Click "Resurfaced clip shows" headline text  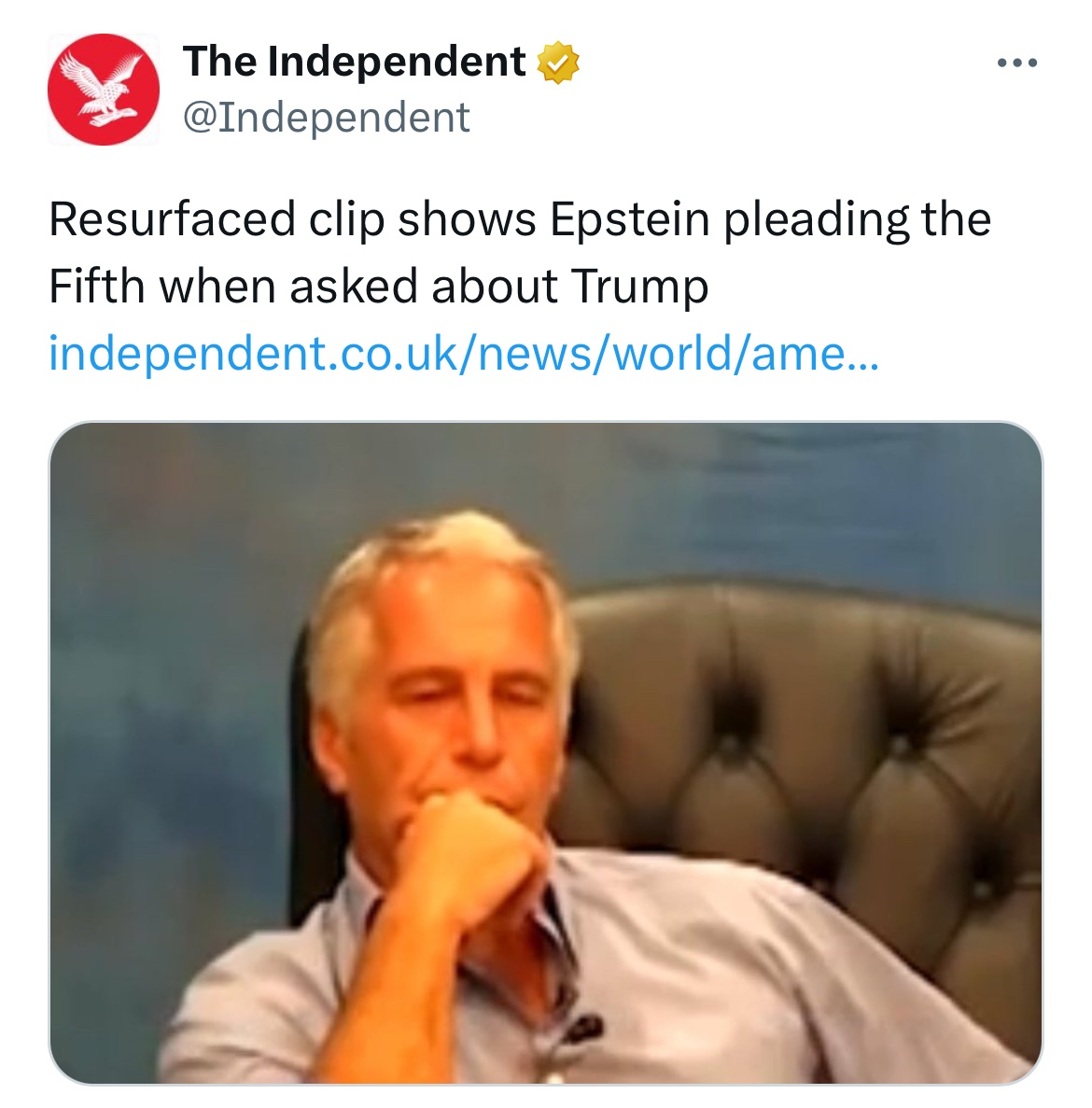tap(292, 219)
